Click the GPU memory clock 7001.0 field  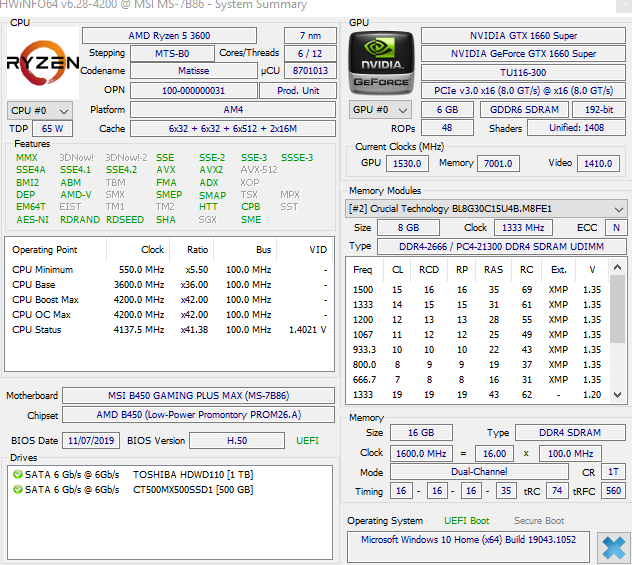click(498, 164)
